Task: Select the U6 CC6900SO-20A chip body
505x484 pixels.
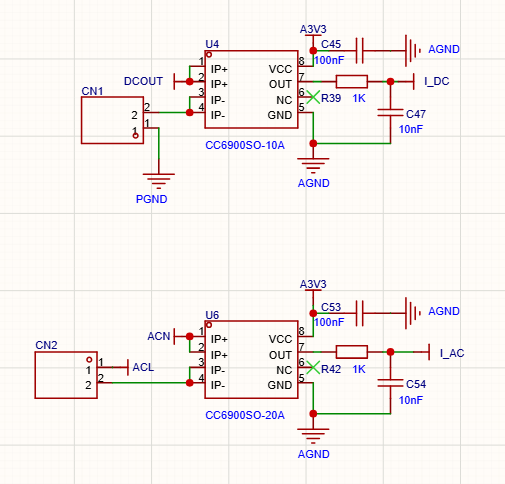Action: tap(251, 359)
